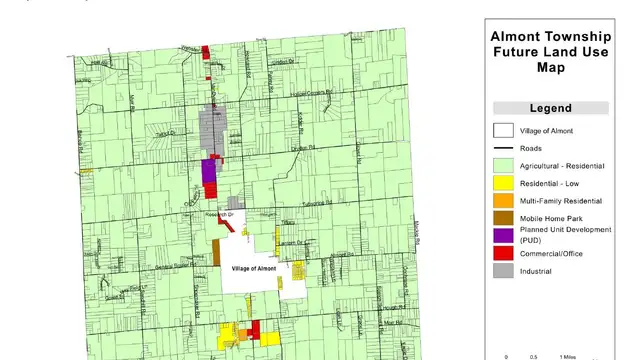The image size is (640, 360).
Task: Click the 'Mackie Rd' label at map's east edge
Action: coord(417,233)
